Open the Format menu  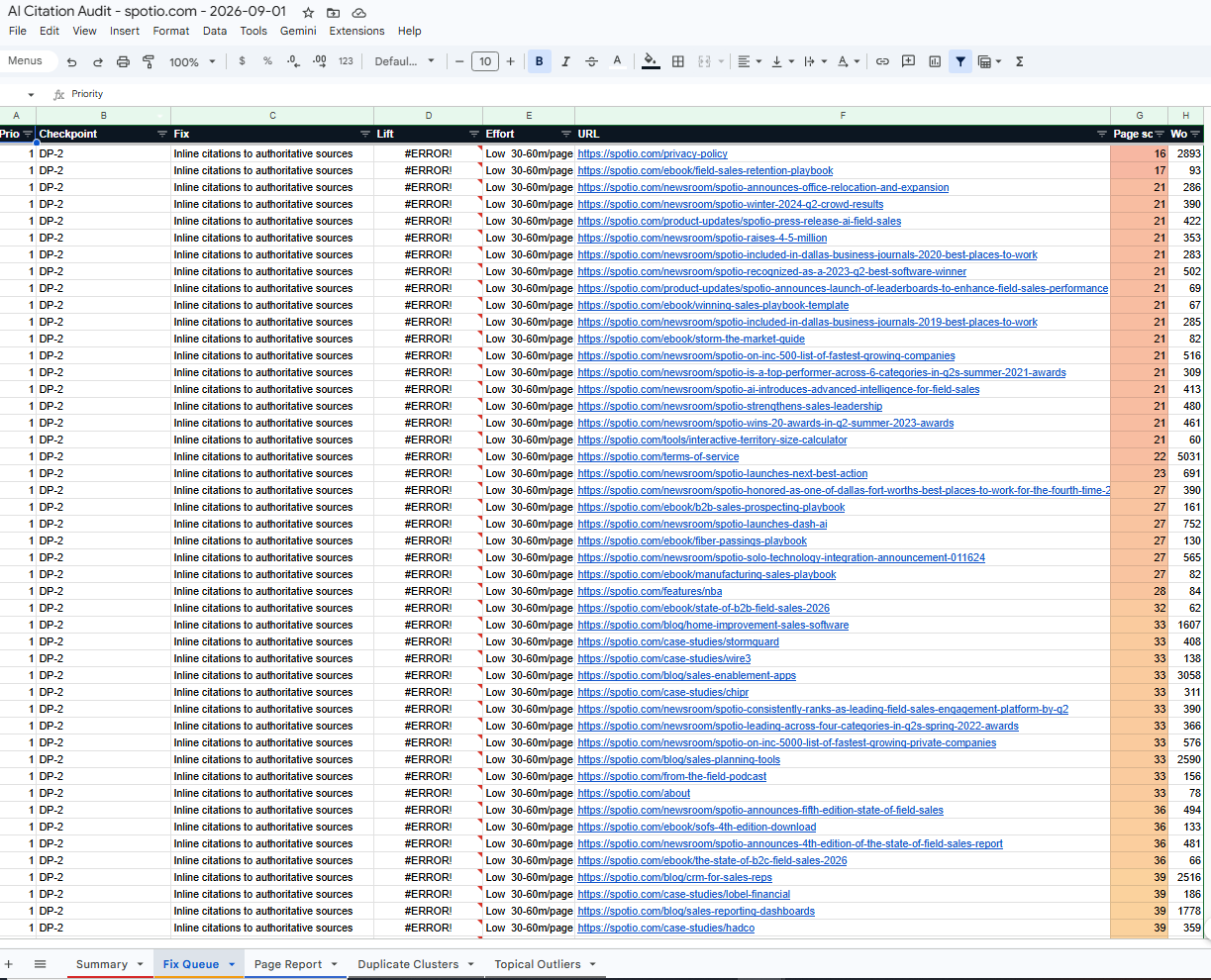(171, 31)
